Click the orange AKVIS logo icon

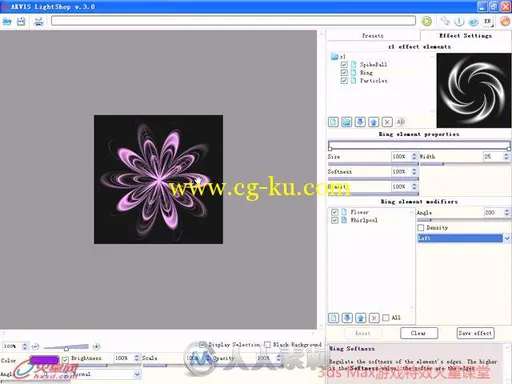(505, 21)
